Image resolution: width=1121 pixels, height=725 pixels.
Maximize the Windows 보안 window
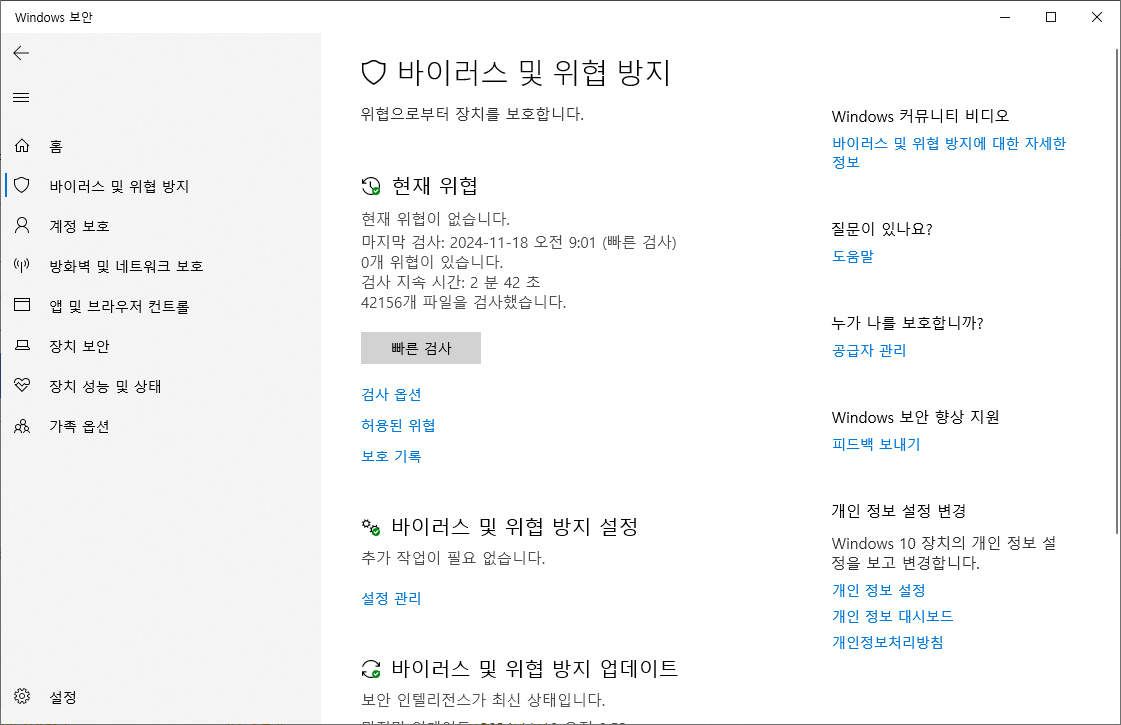point(1051,17)
